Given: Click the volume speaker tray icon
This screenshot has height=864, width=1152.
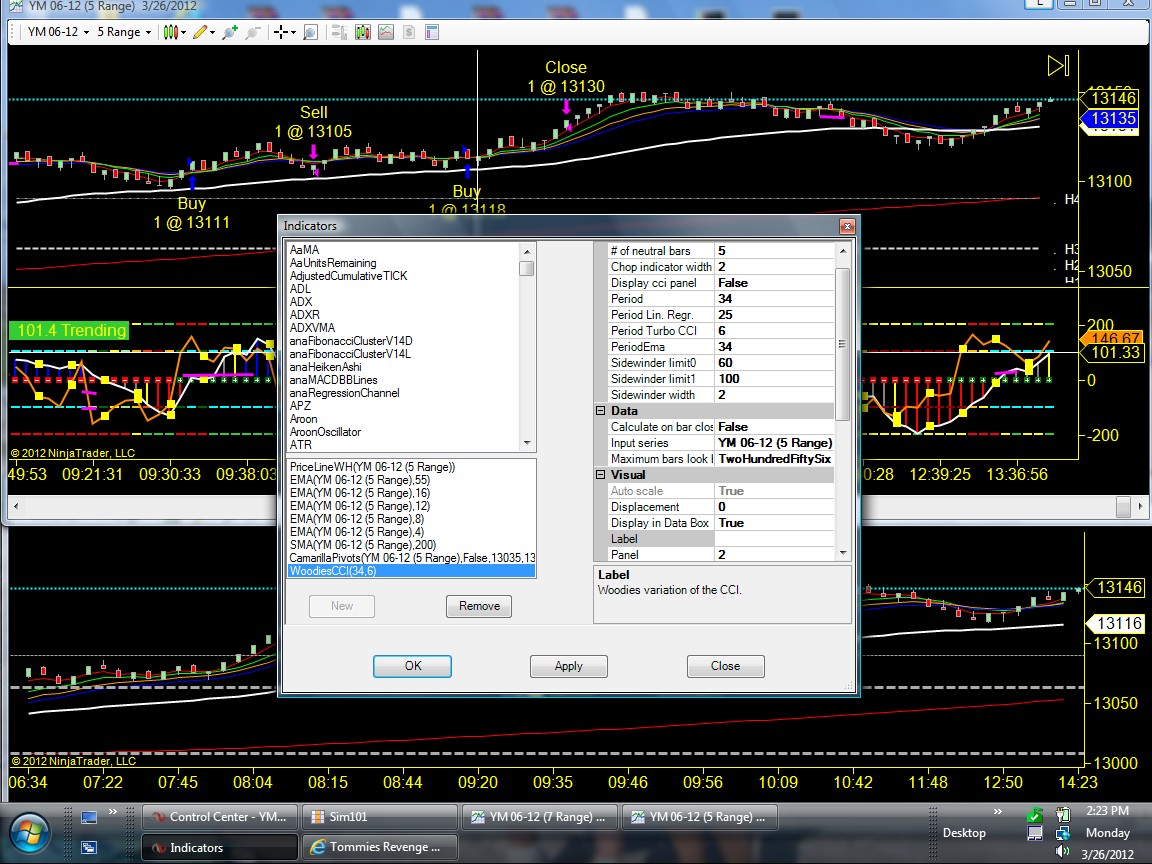Looking at the screenshot, I should click(x=1062, y=852).
